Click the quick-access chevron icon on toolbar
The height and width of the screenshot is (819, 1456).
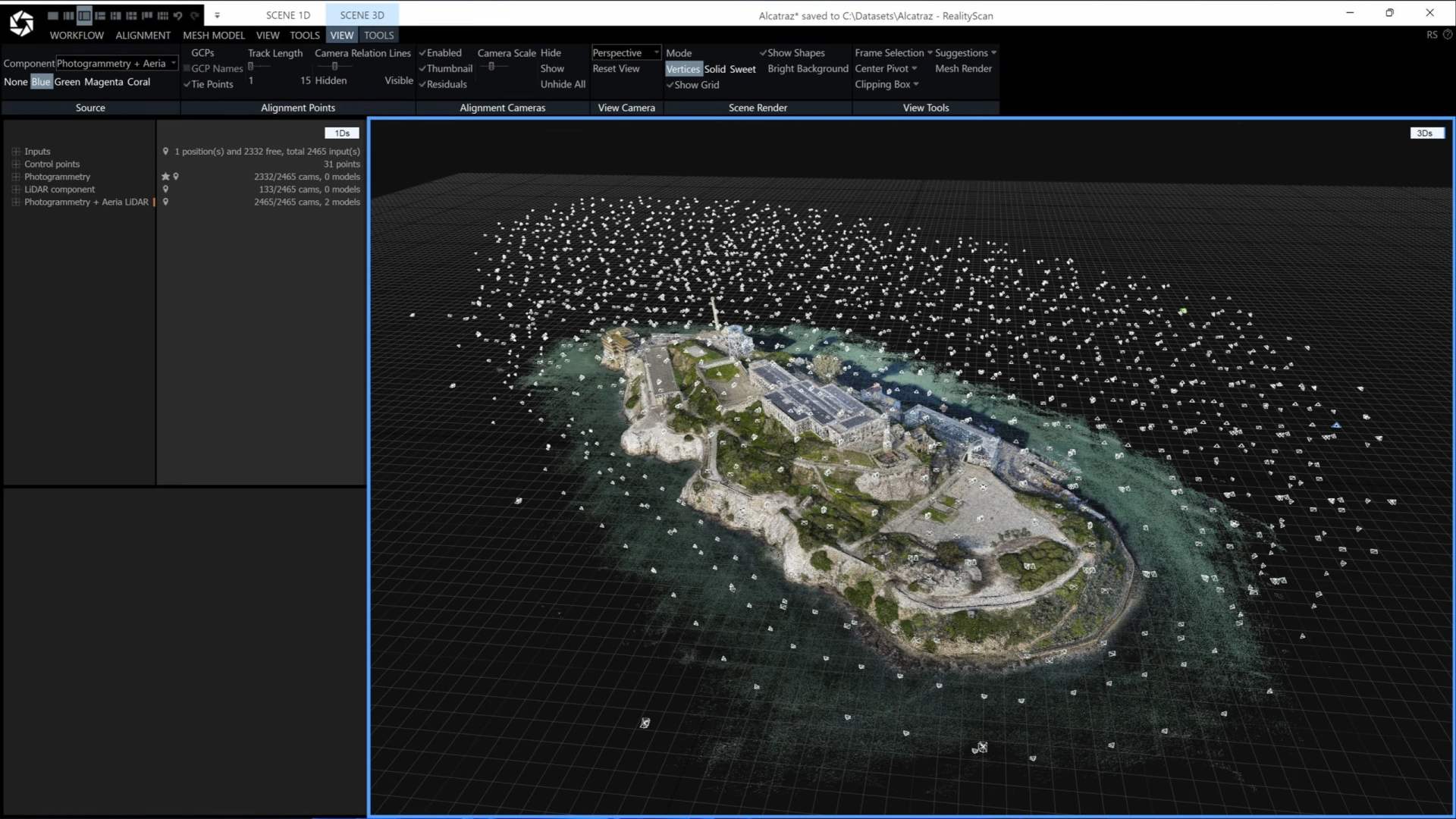tap(218, 15)
